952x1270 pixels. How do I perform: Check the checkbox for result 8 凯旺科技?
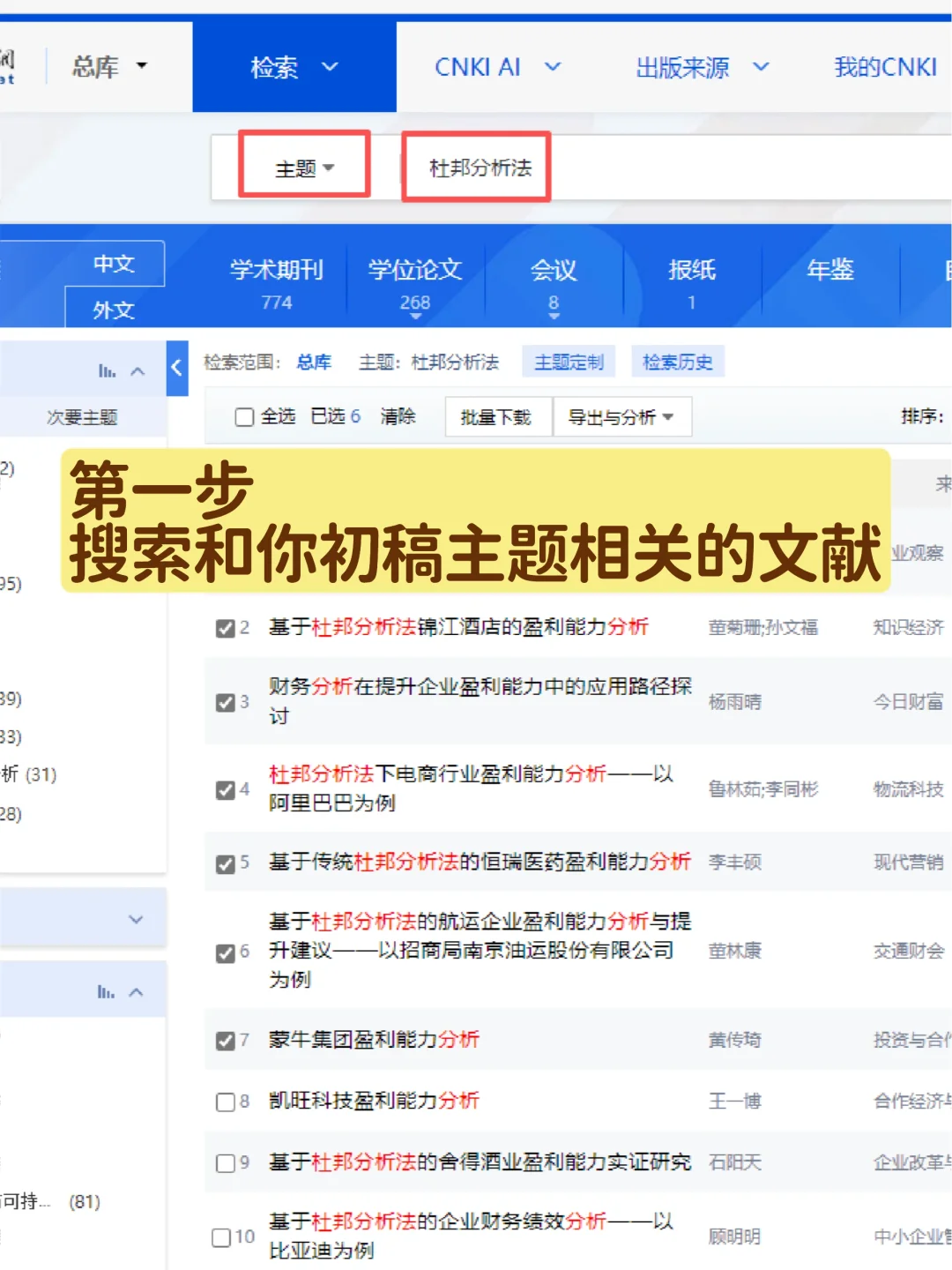click(x=226, y=1102)
